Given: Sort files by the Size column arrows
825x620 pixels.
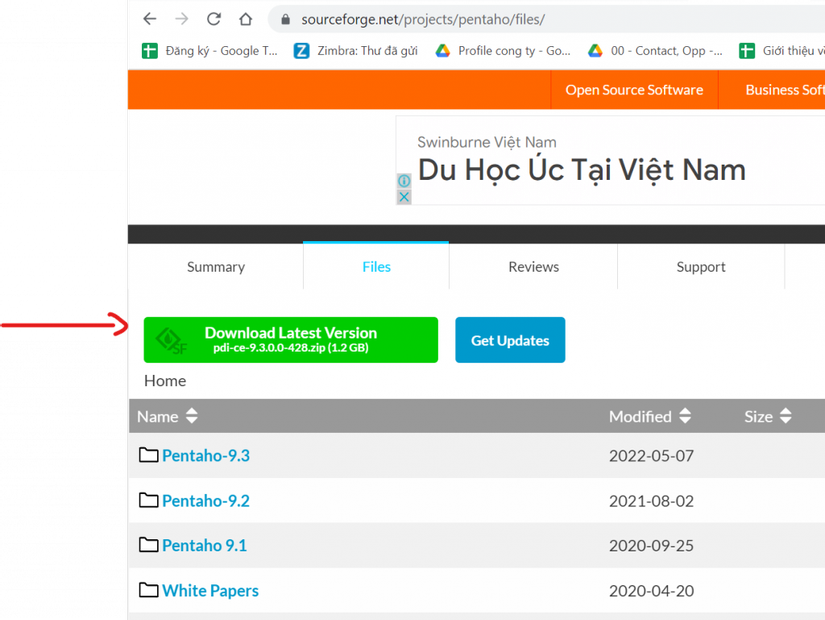Looking at the screenshot, I should [786, 416].
